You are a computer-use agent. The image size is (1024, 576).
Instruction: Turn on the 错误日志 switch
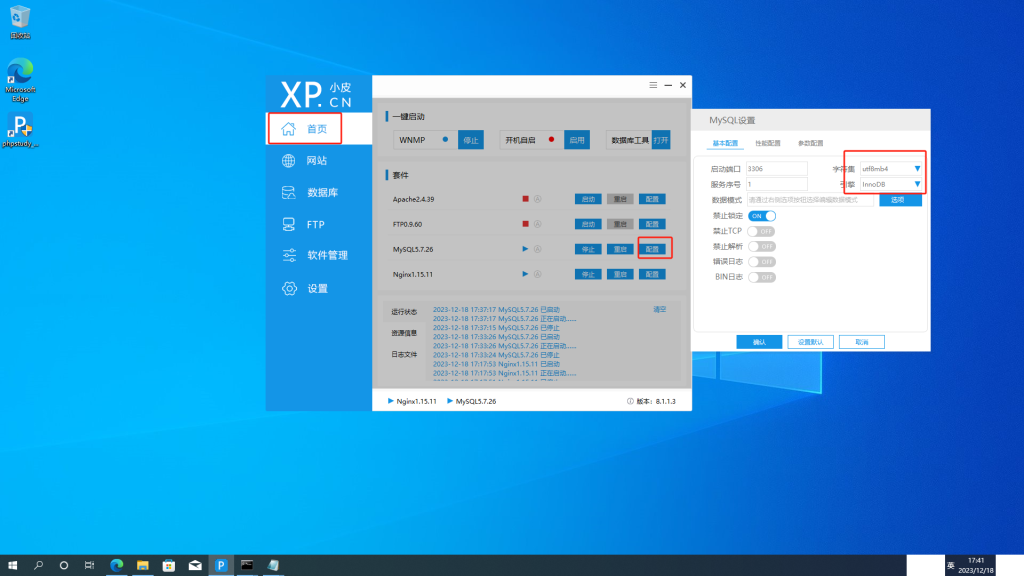pos(761,262)
